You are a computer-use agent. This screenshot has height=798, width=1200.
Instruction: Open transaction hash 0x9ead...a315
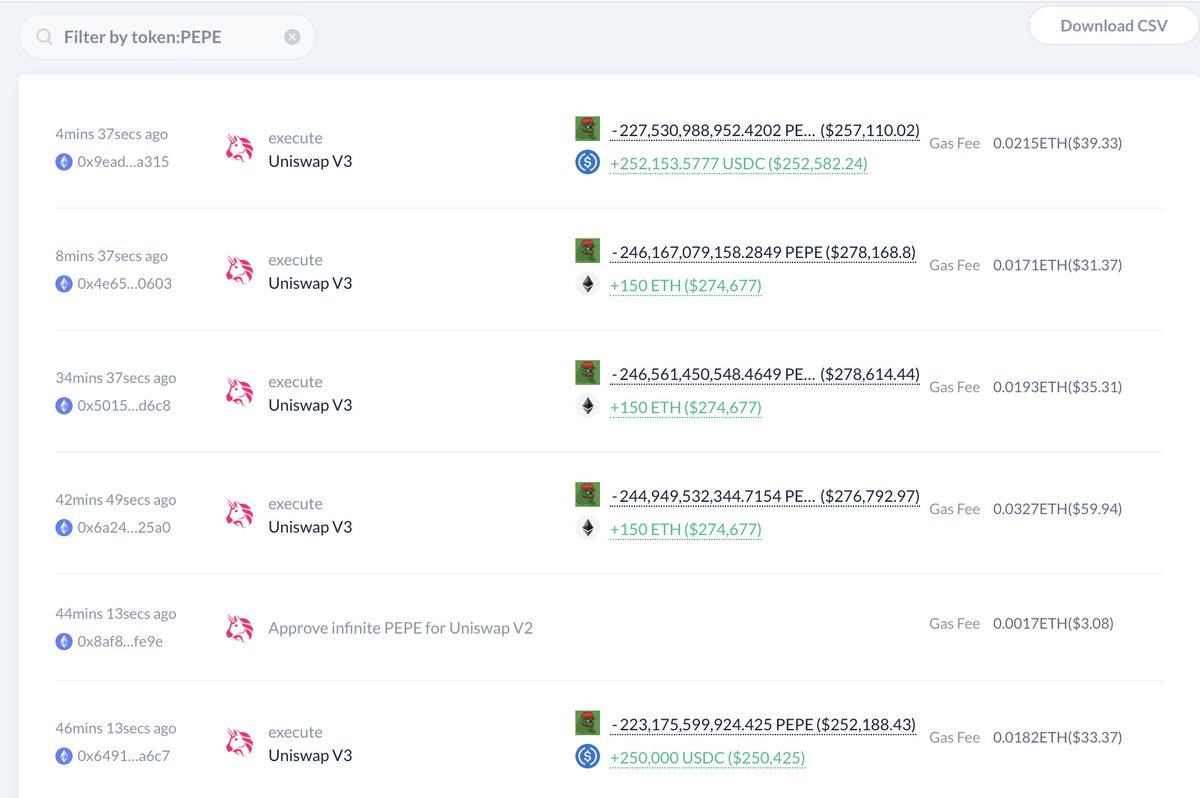[x=124, y=161]
